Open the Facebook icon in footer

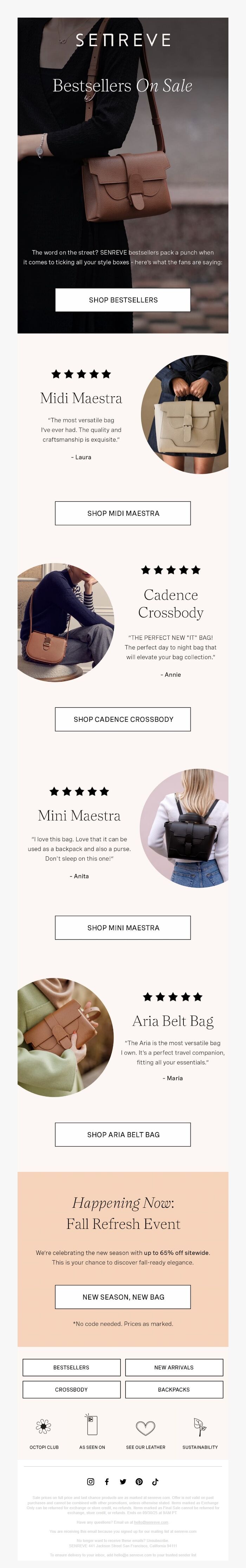point(107,1482)
